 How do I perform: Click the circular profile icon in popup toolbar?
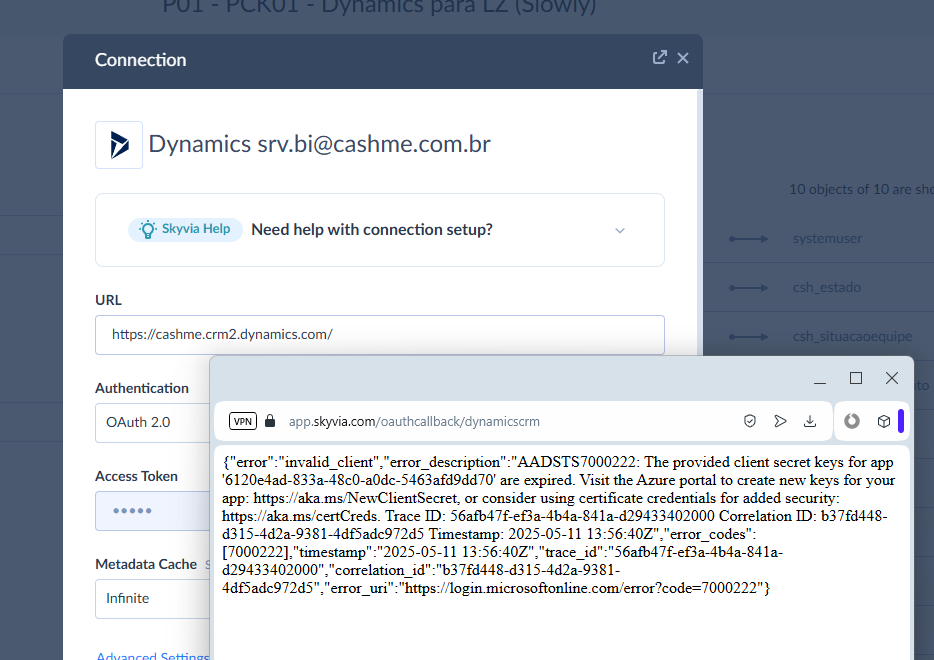coord(852,421)
